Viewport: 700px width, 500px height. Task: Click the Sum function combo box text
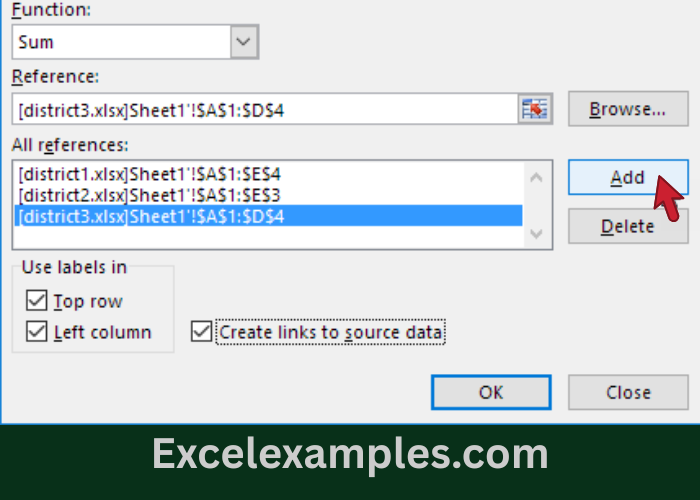tap(122, 42)
